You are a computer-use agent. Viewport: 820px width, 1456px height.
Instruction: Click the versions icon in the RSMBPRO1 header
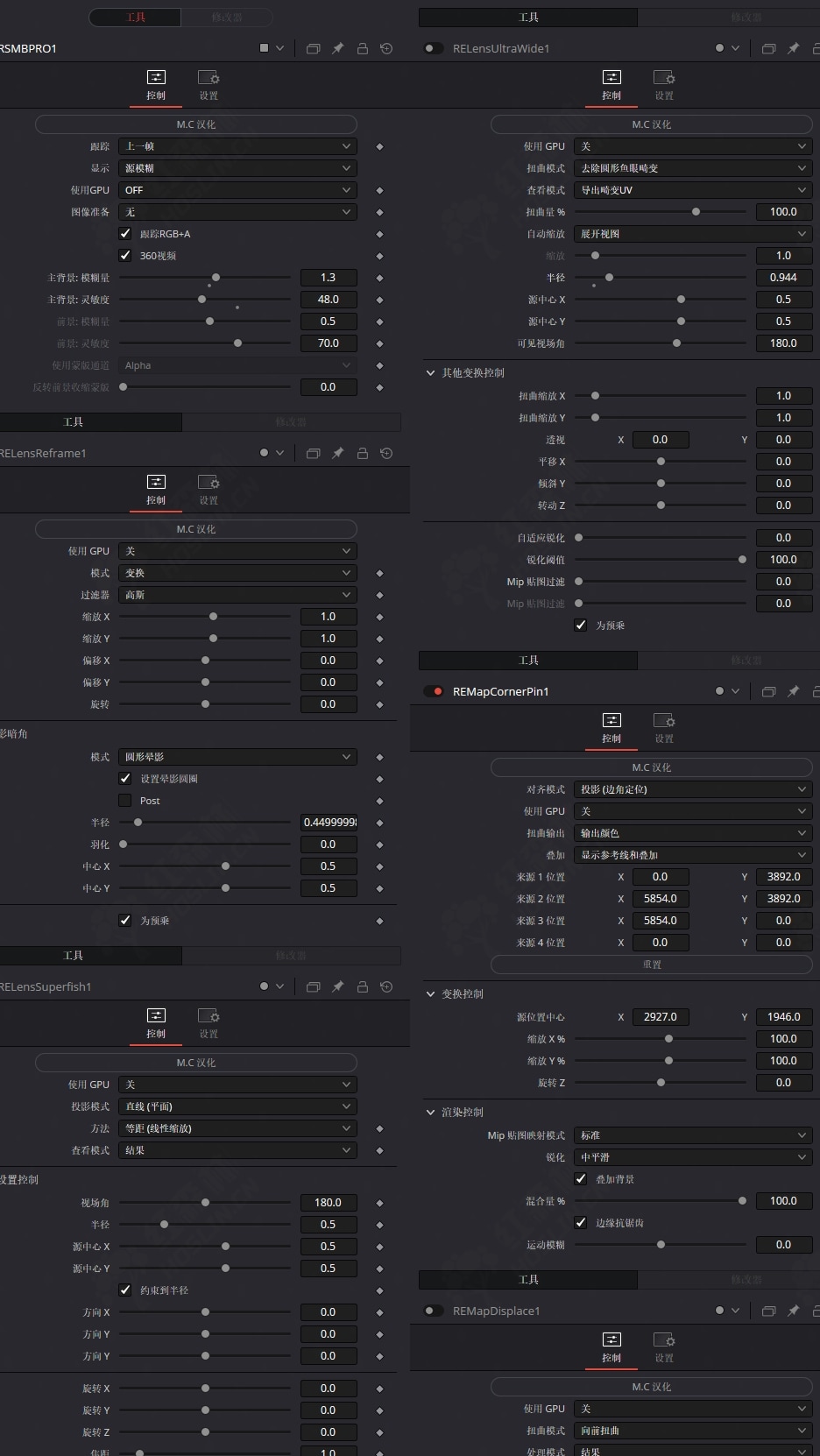313,48
